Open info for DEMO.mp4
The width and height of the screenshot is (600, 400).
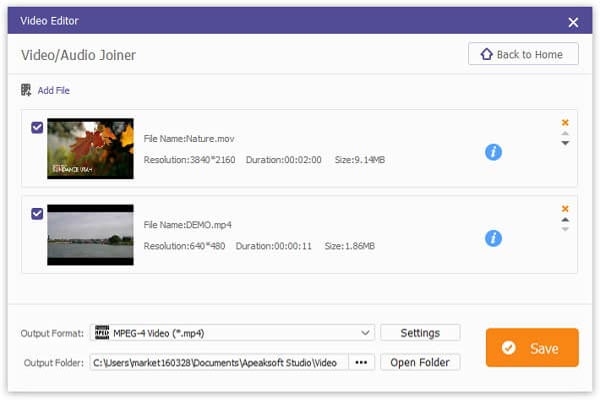(493, 238)
